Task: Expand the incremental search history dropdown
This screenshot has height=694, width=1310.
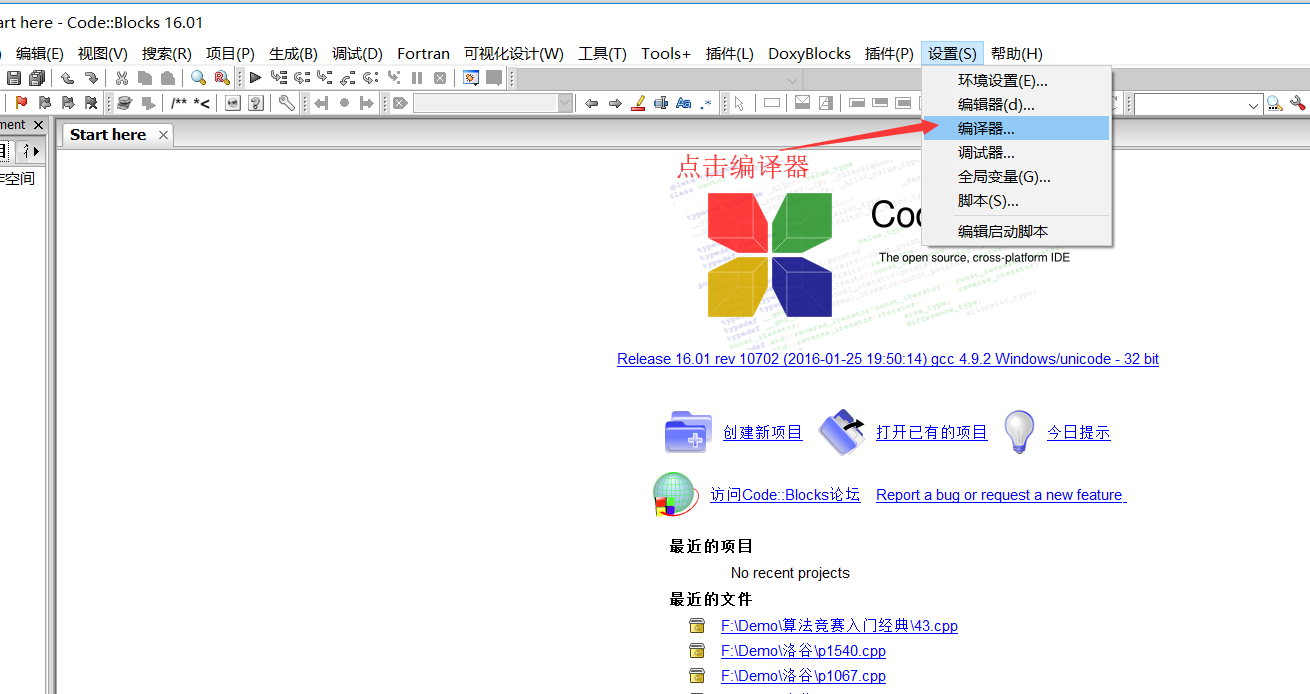Action: point(566,102)
